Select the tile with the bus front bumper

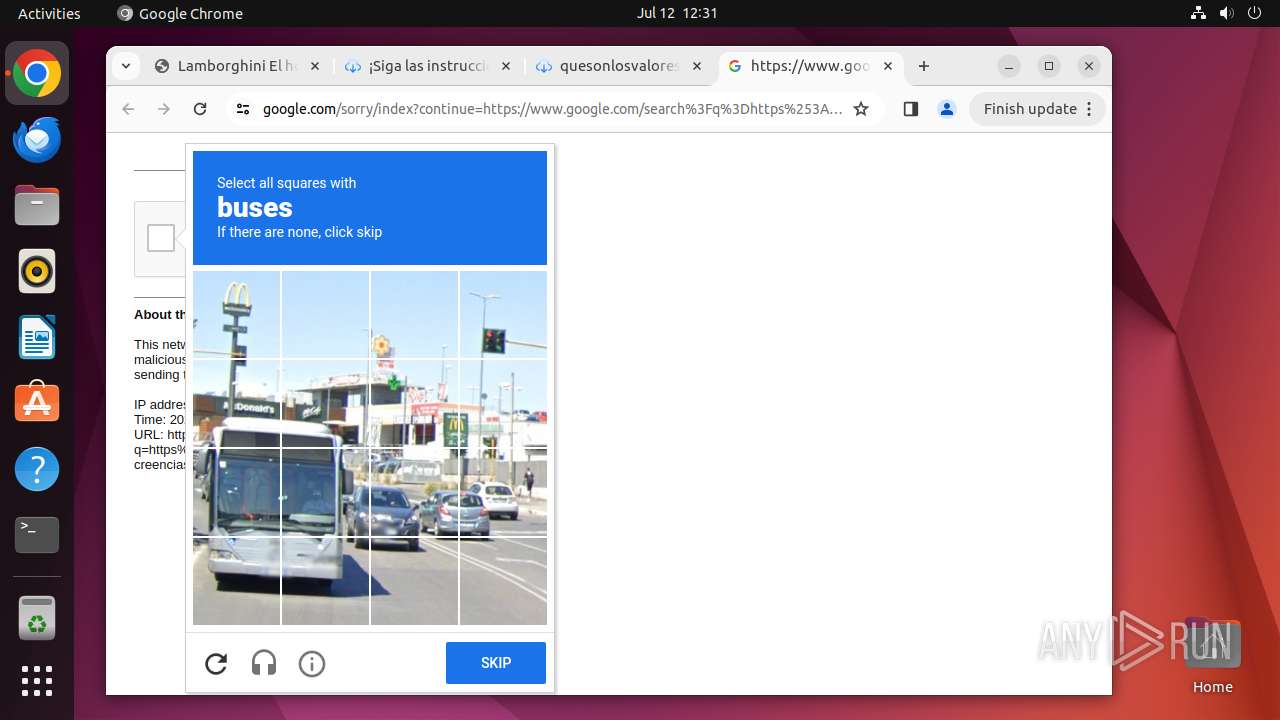pos(236,581)
